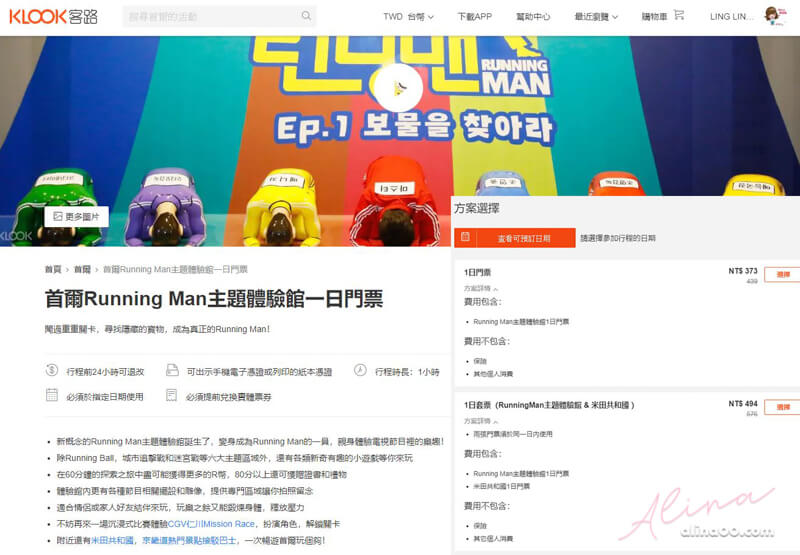Click the NT$ 494 price

743,403
